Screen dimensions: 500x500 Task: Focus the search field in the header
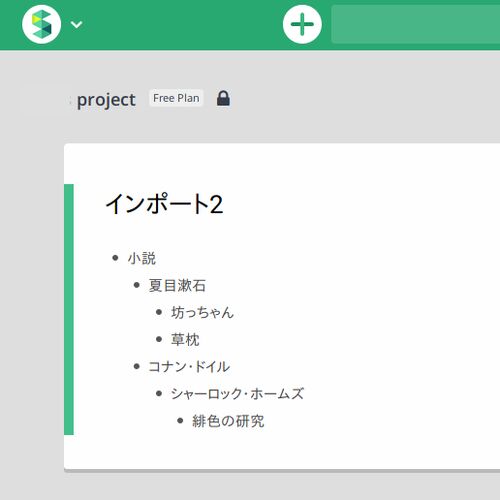(x=415, y=24)
